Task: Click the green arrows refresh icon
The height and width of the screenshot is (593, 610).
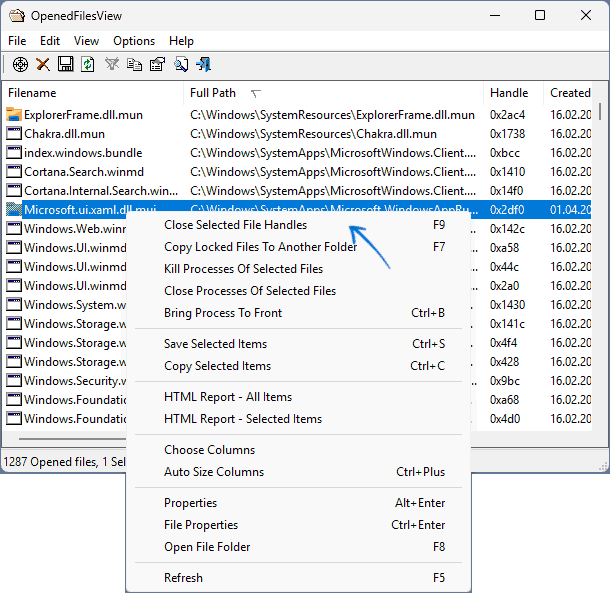Action: [x=88, y=65]
